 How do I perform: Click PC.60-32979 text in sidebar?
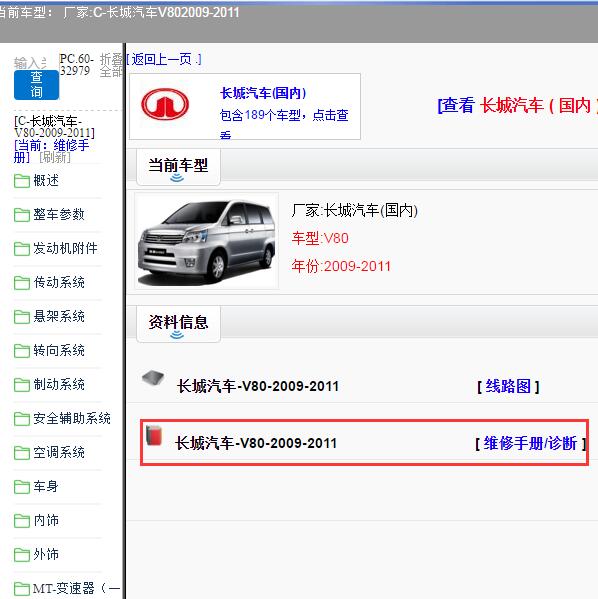pos(76,65)
